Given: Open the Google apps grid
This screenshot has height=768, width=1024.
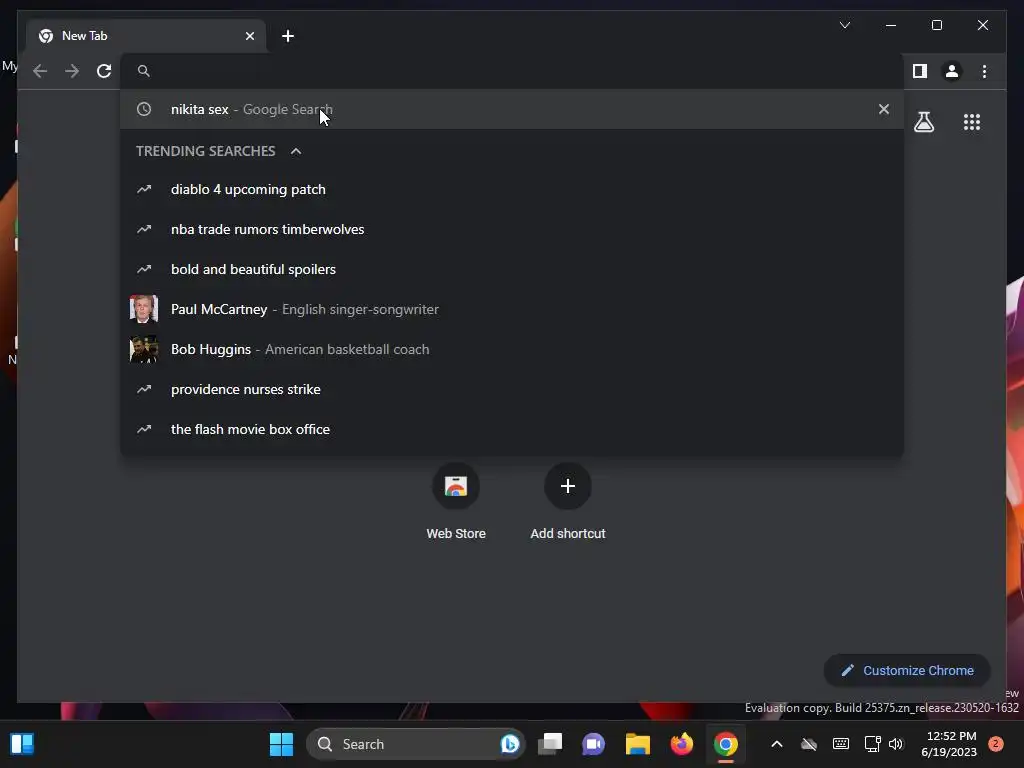Looking at the screenshot, I should (x=972, y=122).
